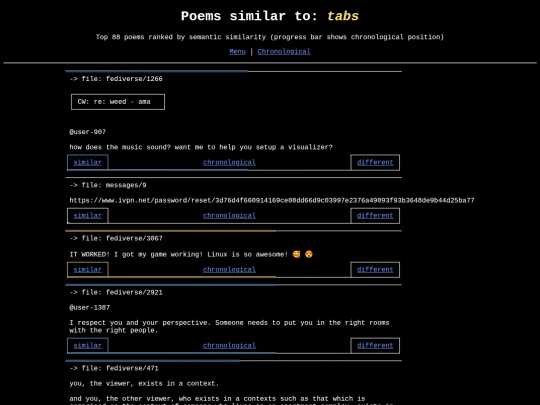This screenshot has height=405, width=540.
Task: Click similar for messages/9 poem
Action: pyautogui.click(x=87, y=216)
